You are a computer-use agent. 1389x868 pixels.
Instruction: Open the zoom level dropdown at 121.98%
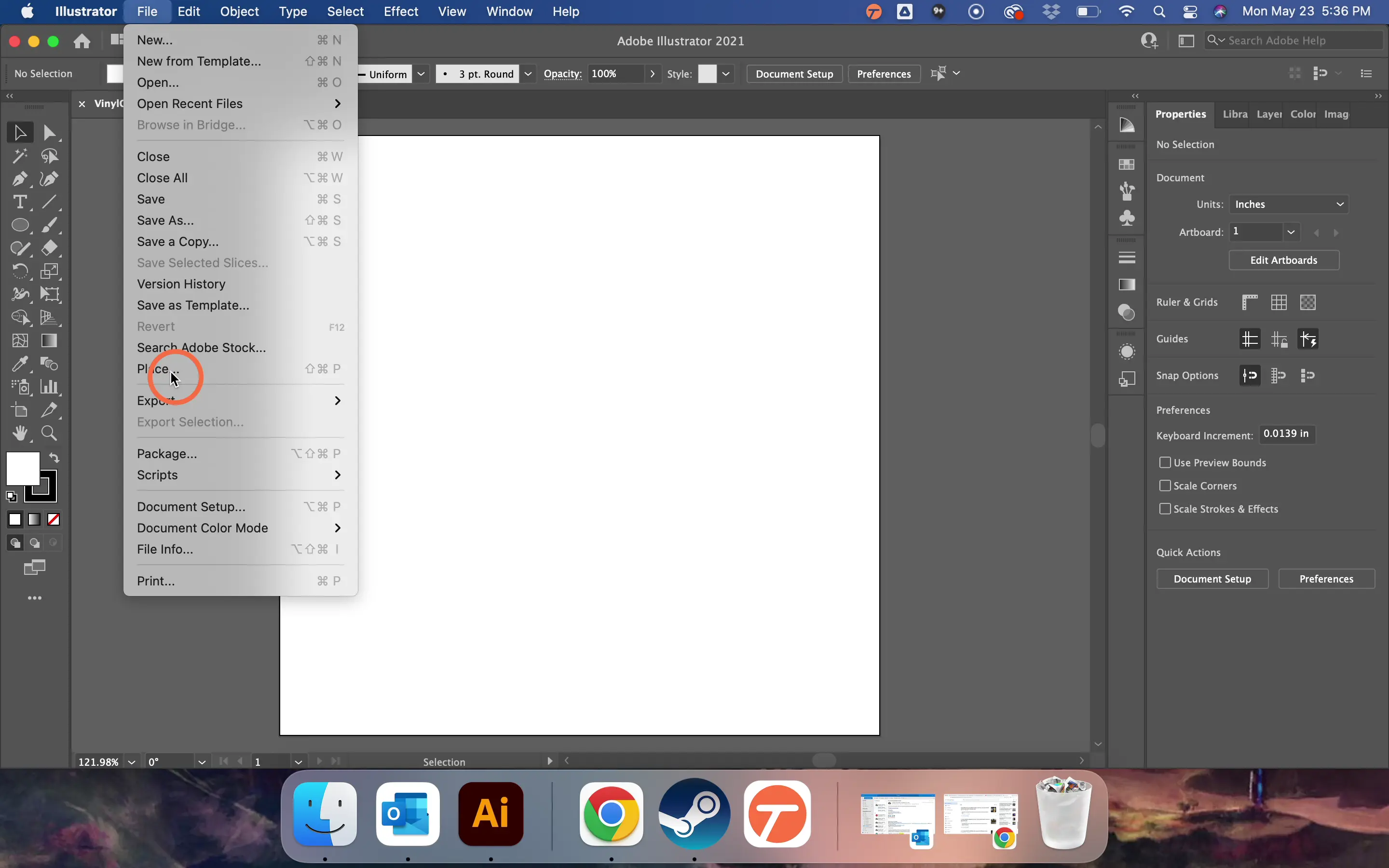(x=132, y=762)
